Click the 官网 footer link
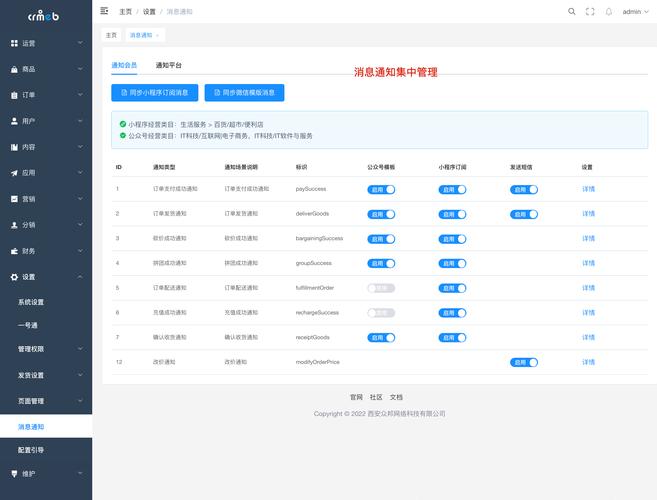 tap(356, 397)
